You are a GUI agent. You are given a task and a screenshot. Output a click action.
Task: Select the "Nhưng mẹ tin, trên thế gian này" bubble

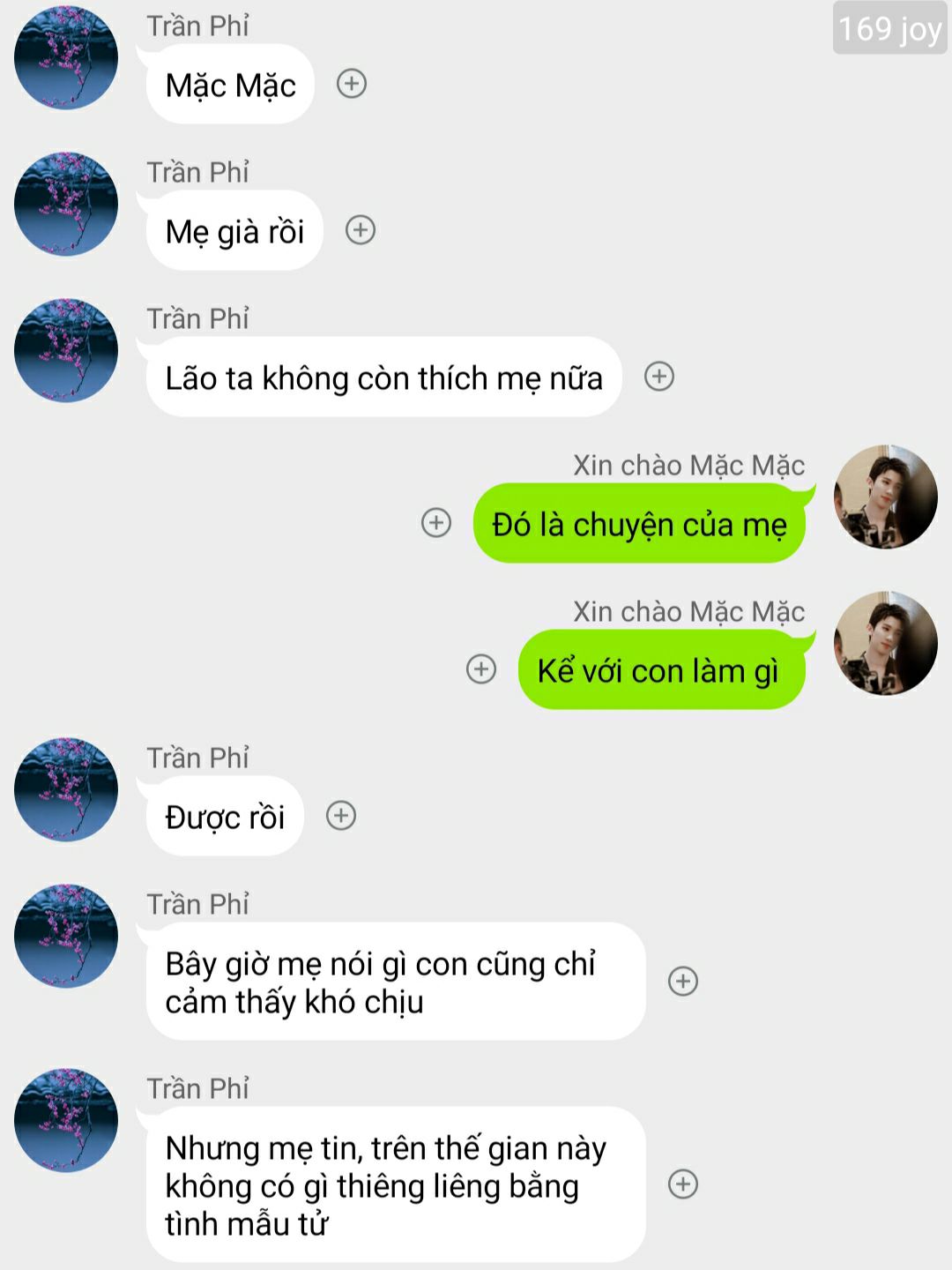tap(396, 1184)
